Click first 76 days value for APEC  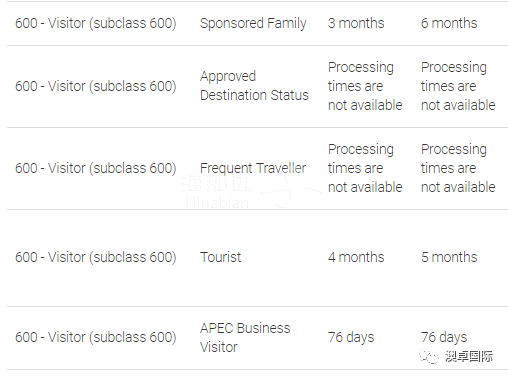351,337
